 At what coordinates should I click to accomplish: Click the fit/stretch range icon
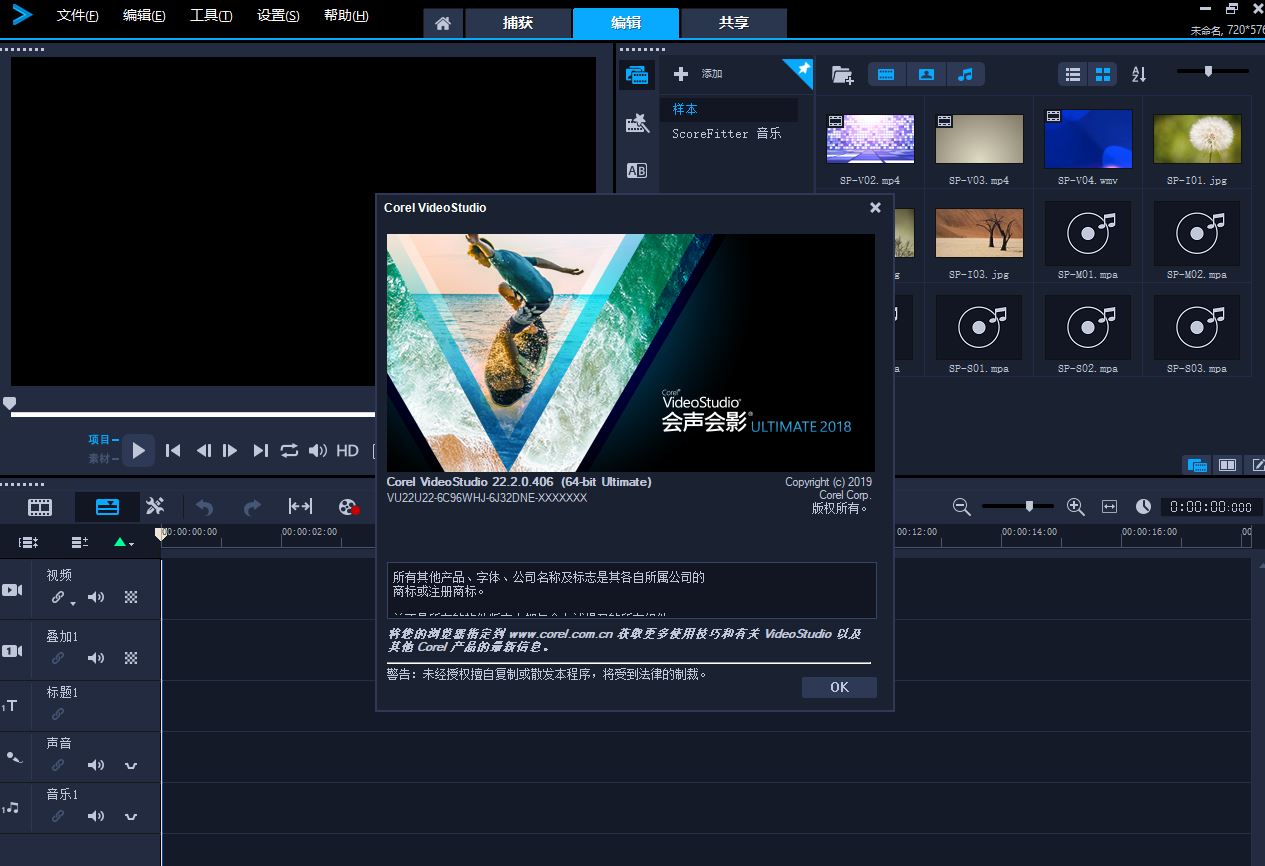(300, 507)
